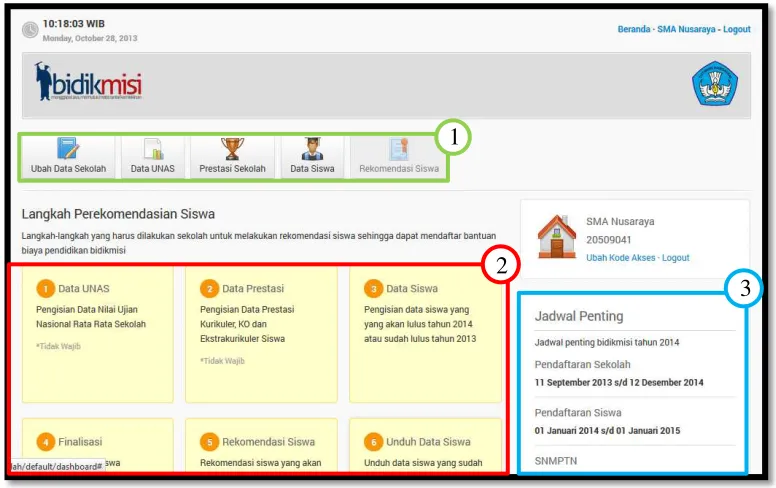Viewport: 776px width, 488px height.
Task: Click Logout in the top right header
Action: point(737,29)
